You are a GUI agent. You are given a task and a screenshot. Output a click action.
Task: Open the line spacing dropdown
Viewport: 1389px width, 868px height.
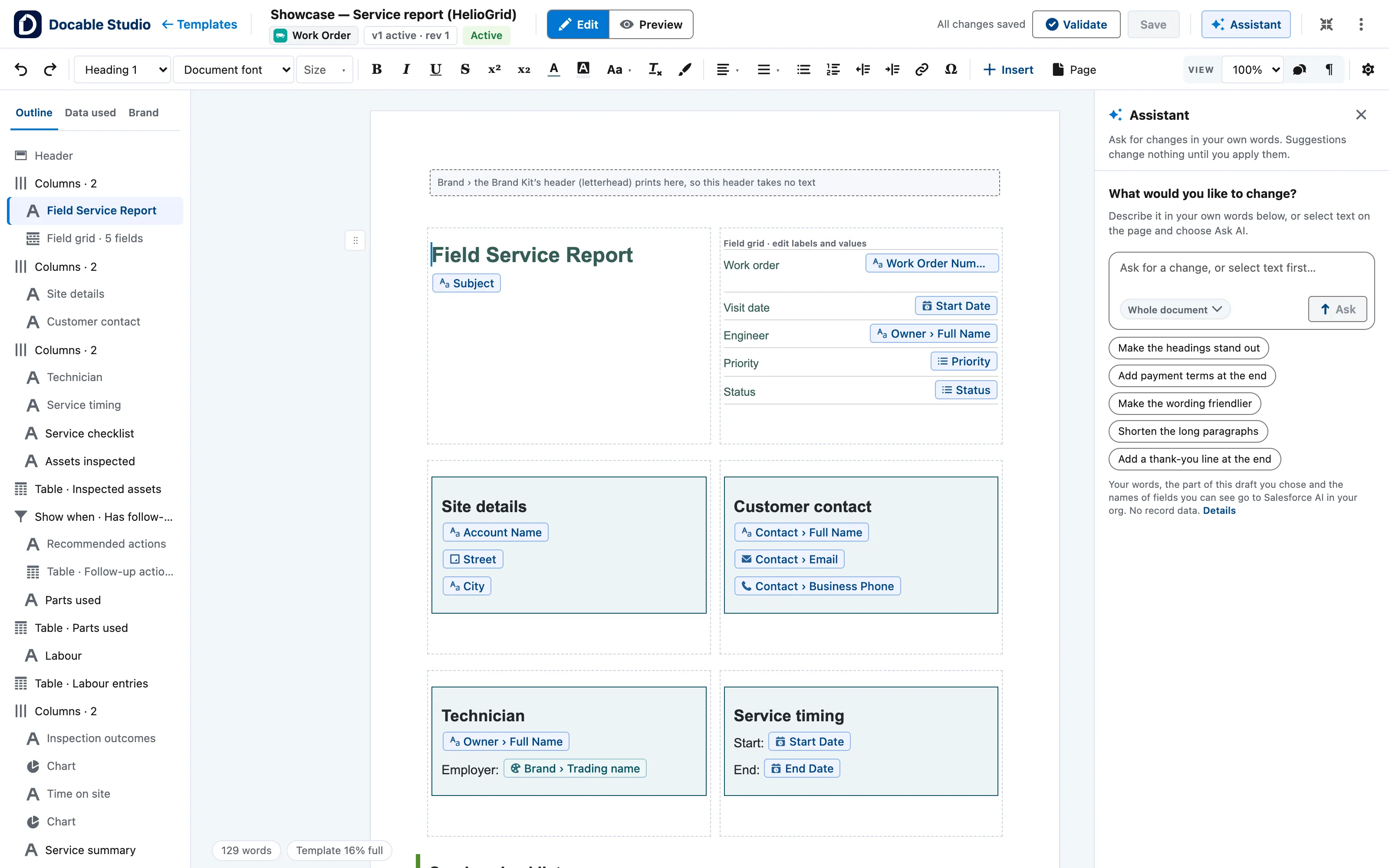click(769, 69)
